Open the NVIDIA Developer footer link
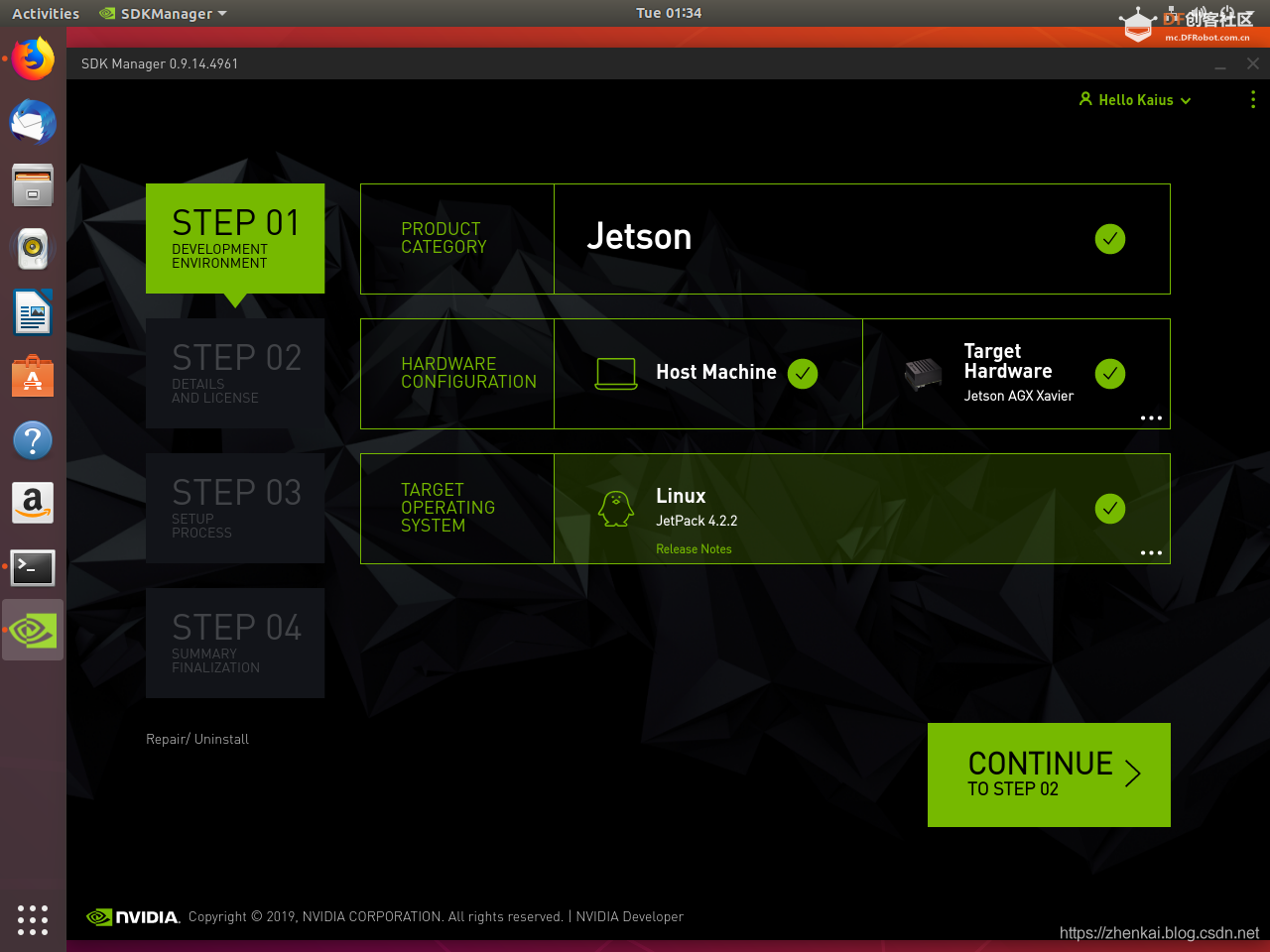 [630, 917]
